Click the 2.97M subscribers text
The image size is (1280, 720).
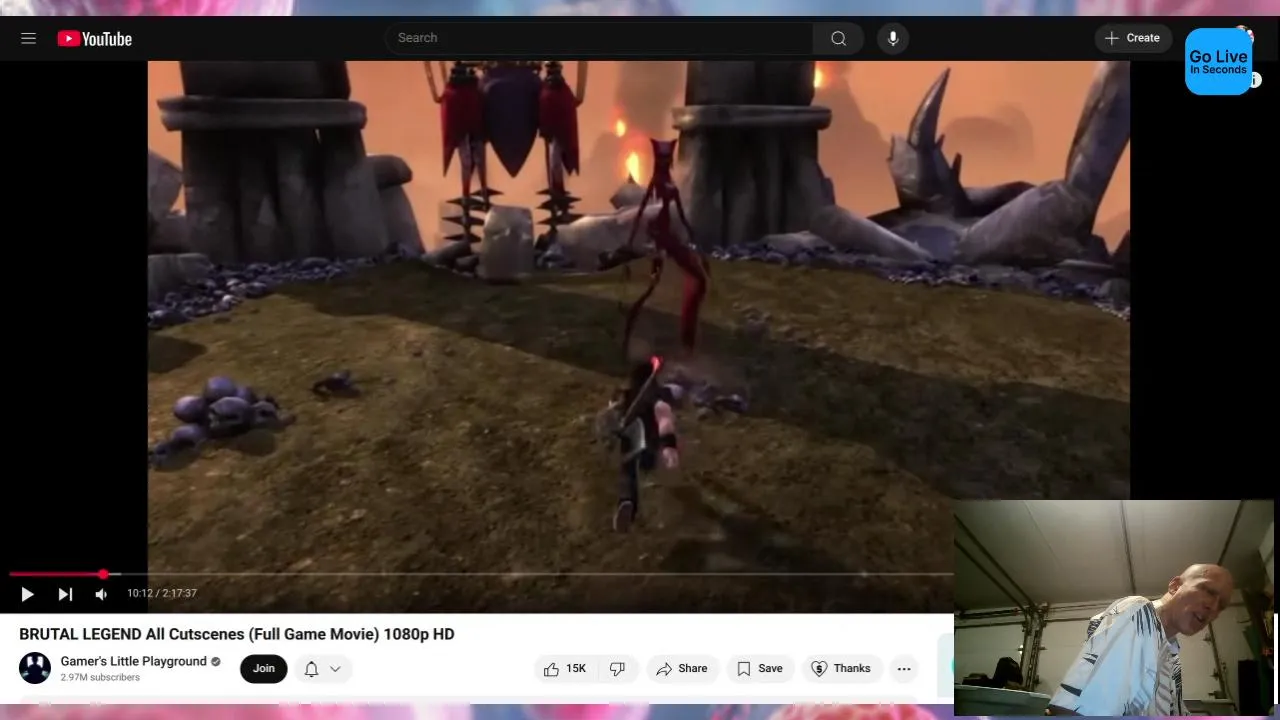(100, 678)
